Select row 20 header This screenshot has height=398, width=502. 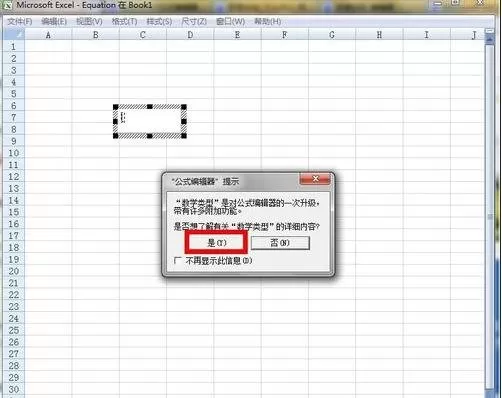pyautogui.click(x=14, y=271)
